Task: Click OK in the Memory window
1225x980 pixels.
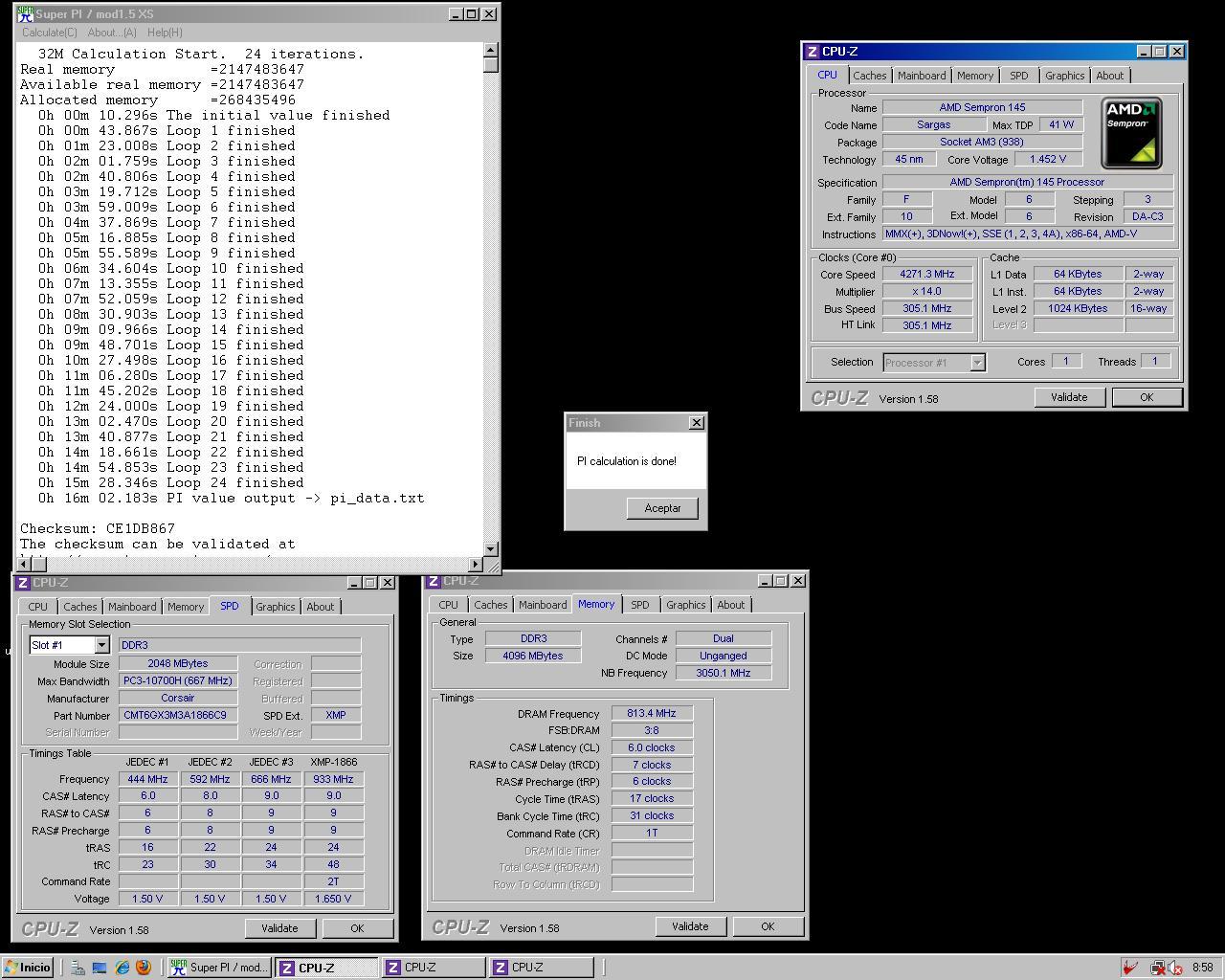Action: click(x=768, y=926)
